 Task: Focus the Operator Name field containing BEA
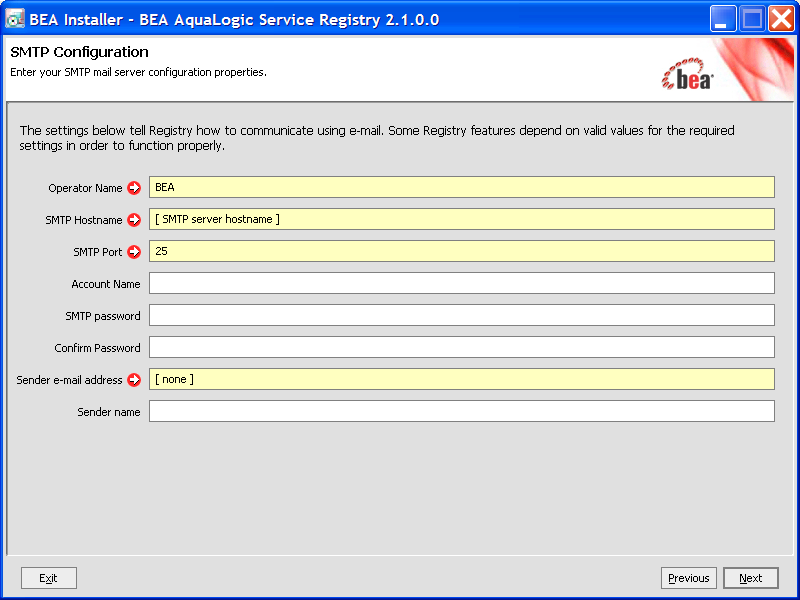[462, 187]
